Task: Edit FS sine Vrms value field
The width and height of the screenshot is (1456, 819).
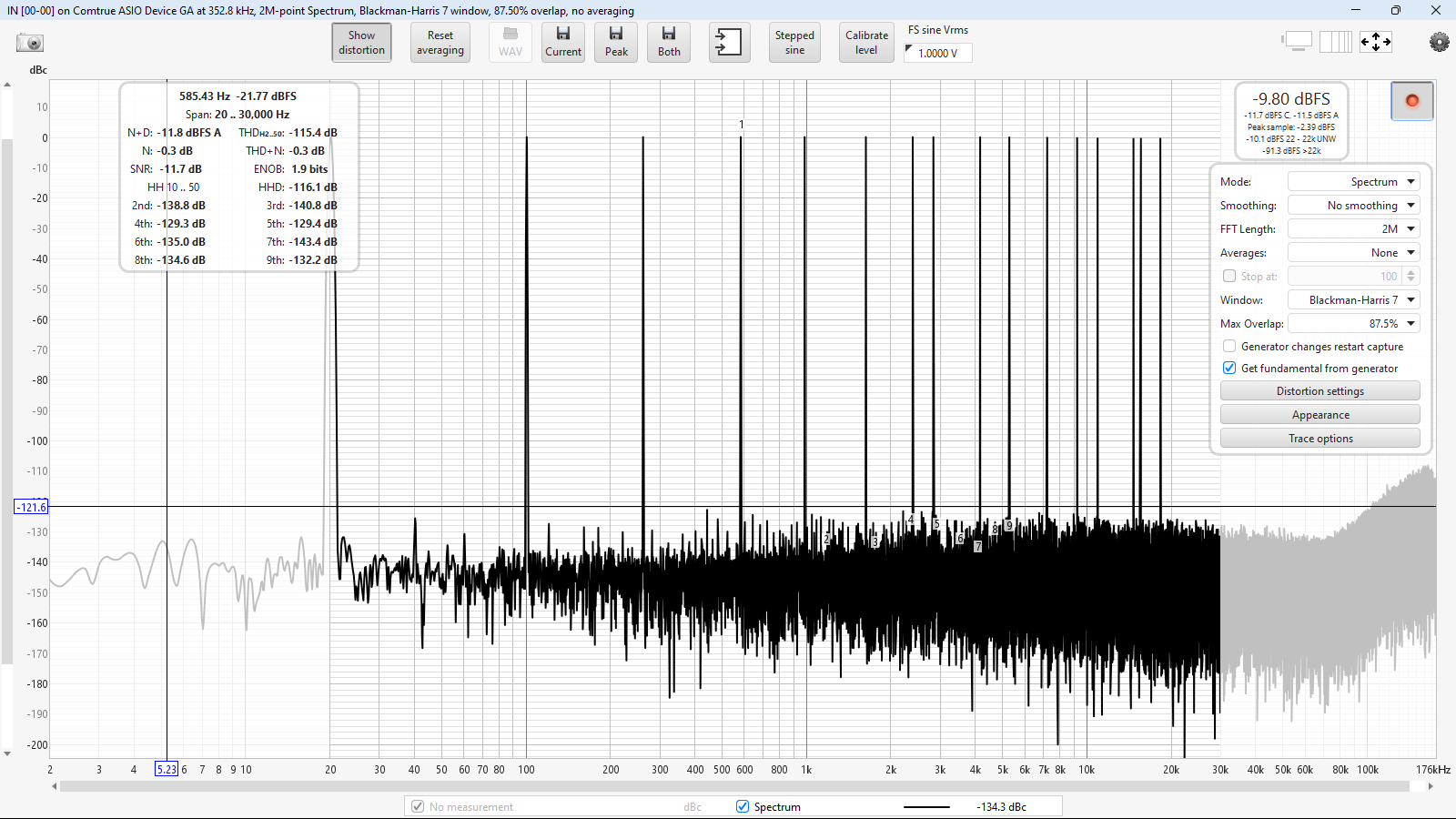Action: click(x=938, y=53)
